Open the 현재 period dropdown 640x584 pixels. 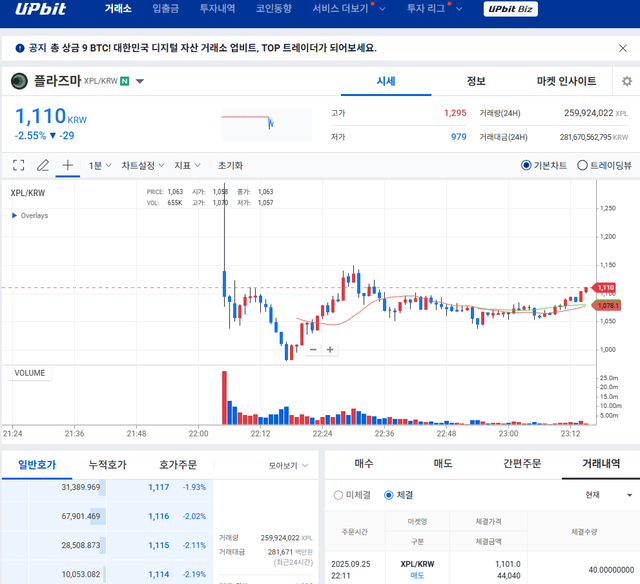[x=608, y=495]
